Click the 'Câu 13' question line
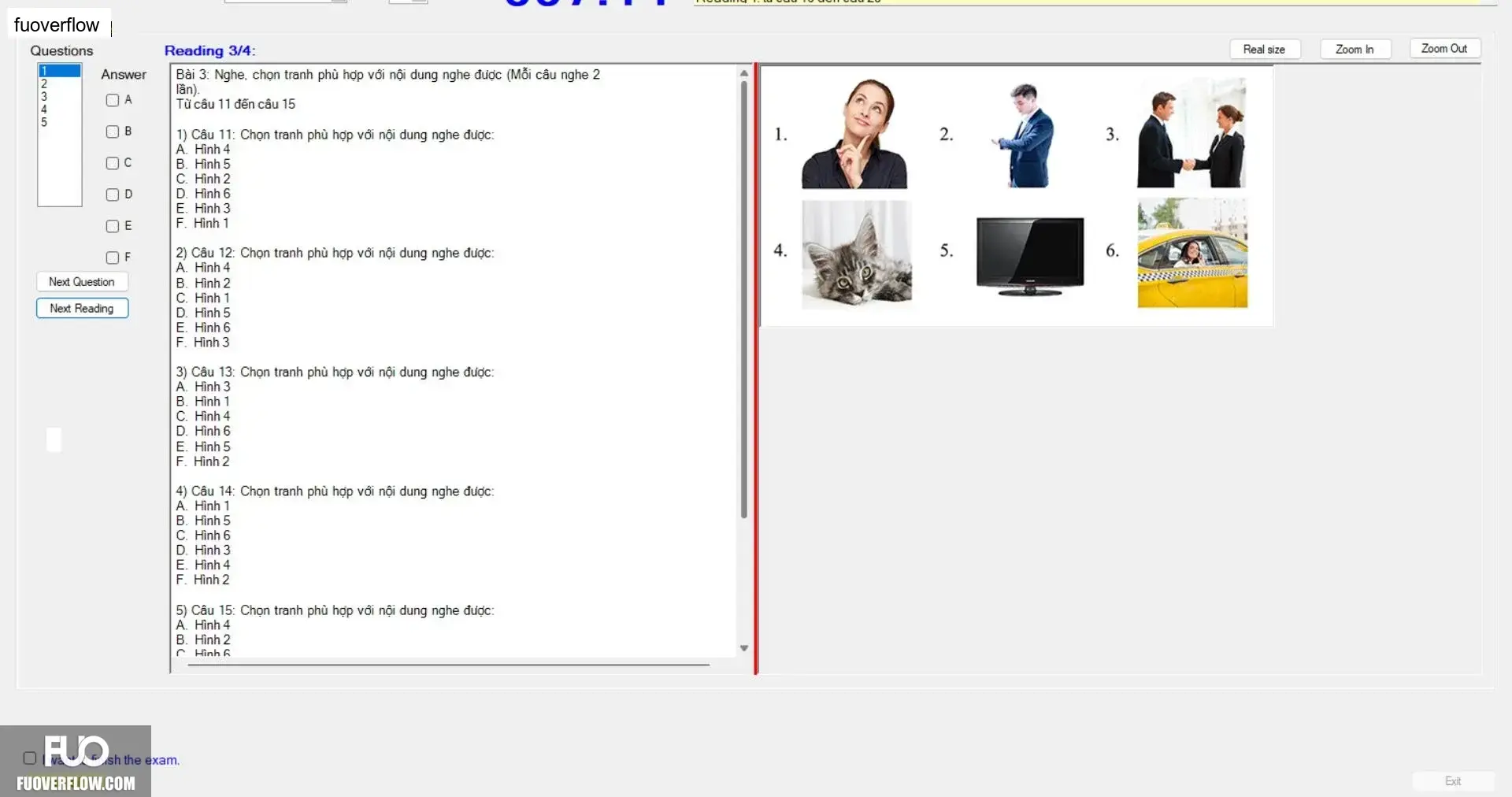The image size is (1512, 797). pos(335,372)
